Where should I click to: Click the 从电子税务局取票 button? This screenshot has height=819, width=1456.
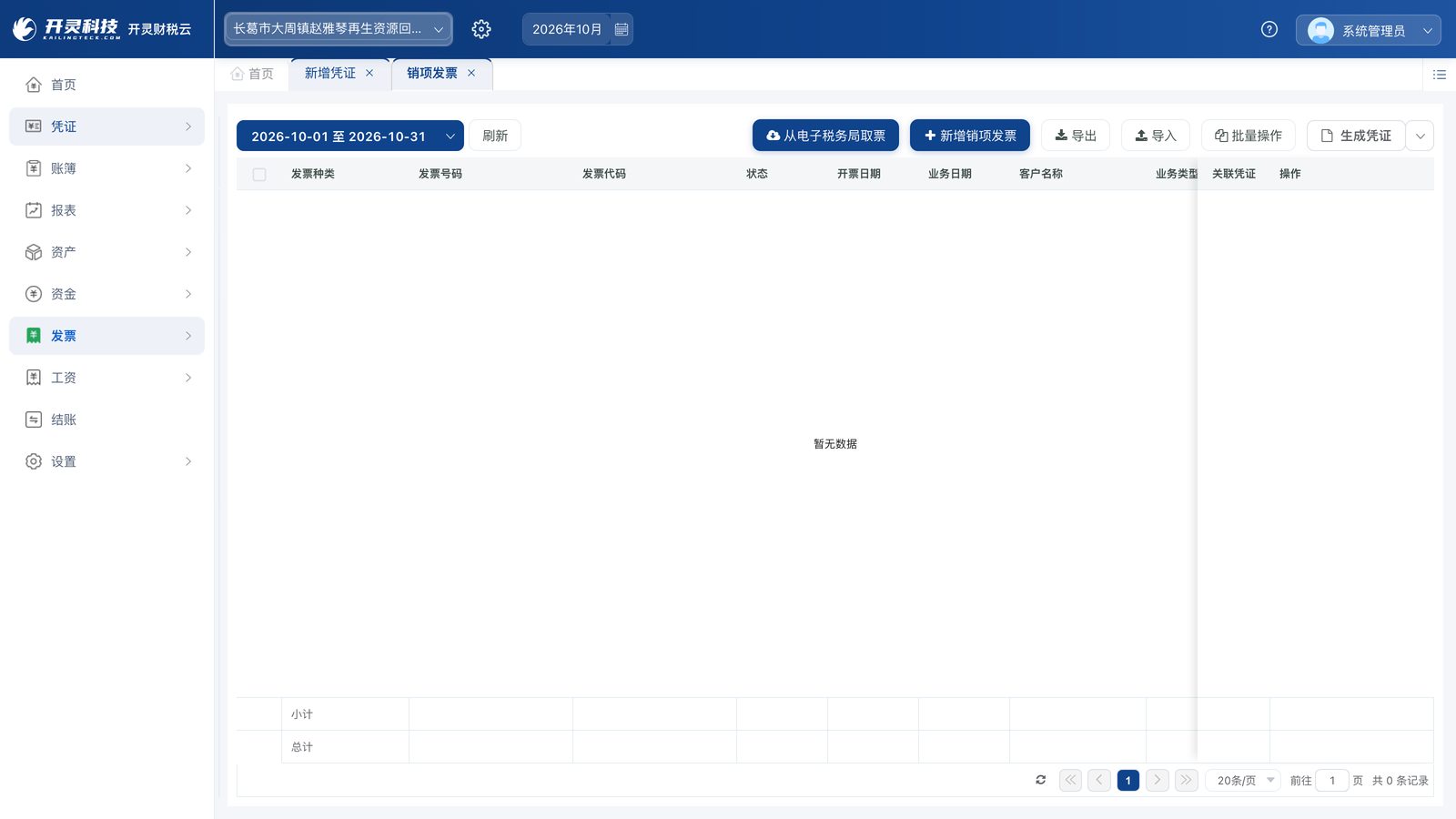(825, 136)
